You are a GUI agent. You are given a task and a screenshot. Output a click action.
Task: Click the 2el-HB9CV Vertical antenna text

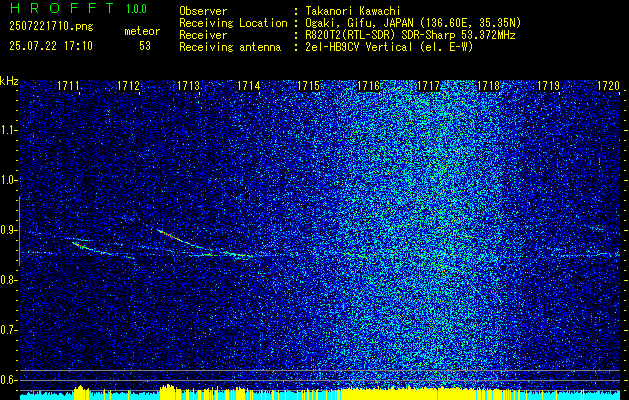[x=390, y=47]
